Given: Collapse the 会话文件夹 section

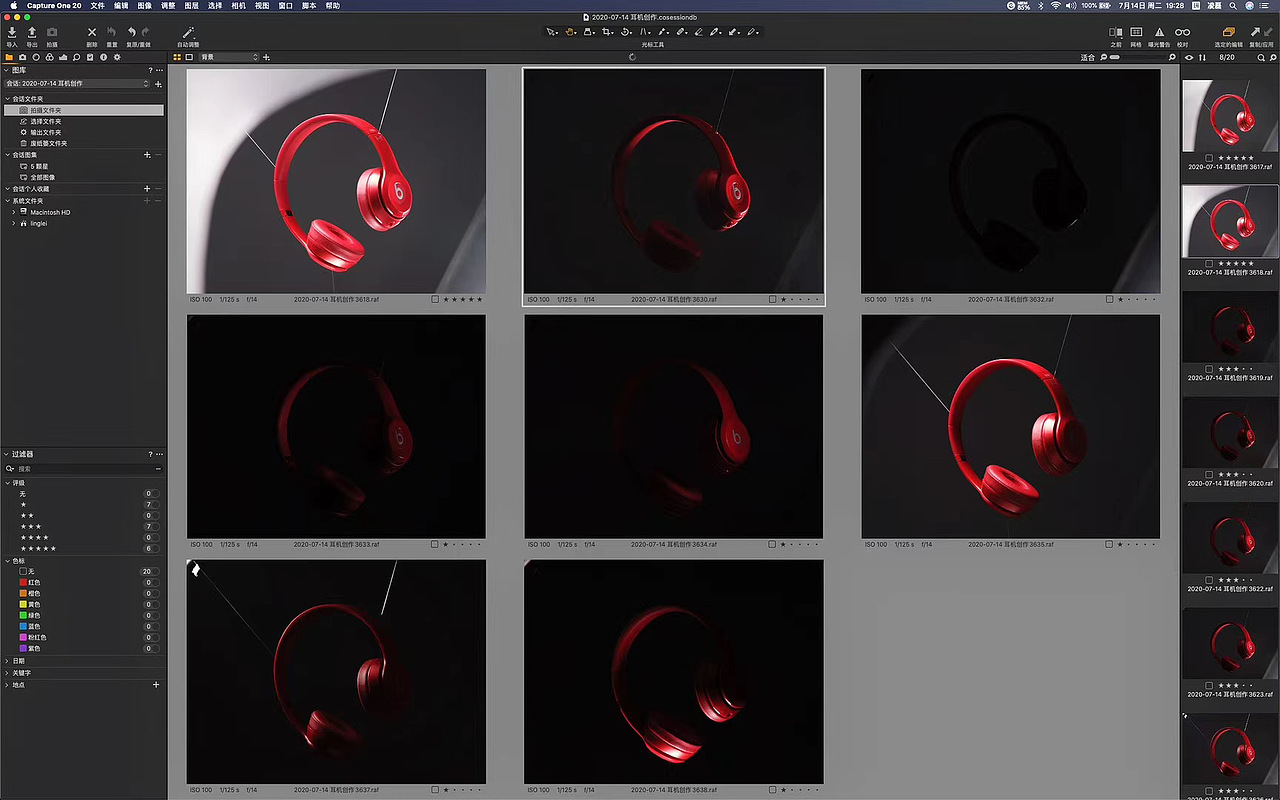Looking at the screenshot, I should [7, 99].
